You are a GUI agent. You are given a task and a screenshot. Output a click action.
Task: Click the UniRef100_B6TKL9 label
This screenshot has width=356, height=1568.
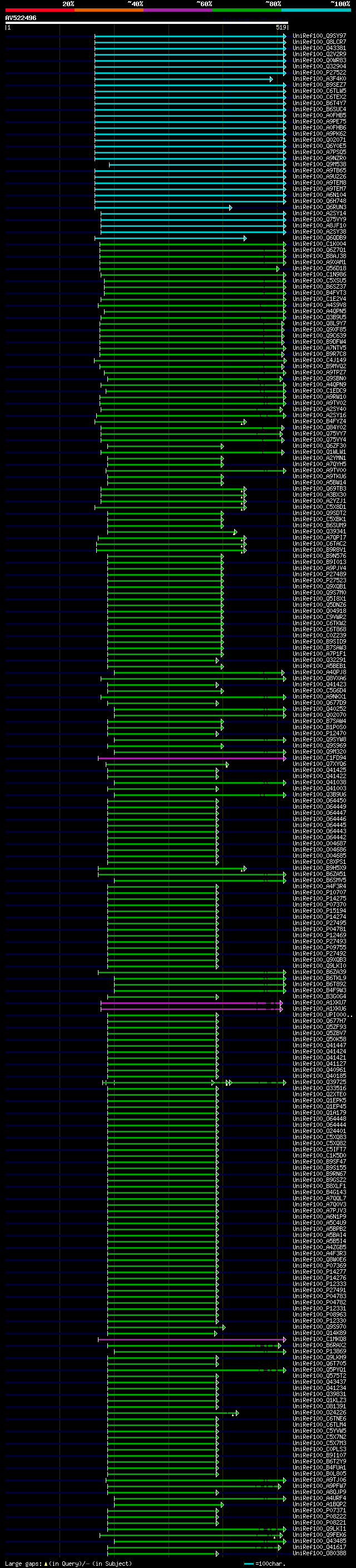[319, 979]
